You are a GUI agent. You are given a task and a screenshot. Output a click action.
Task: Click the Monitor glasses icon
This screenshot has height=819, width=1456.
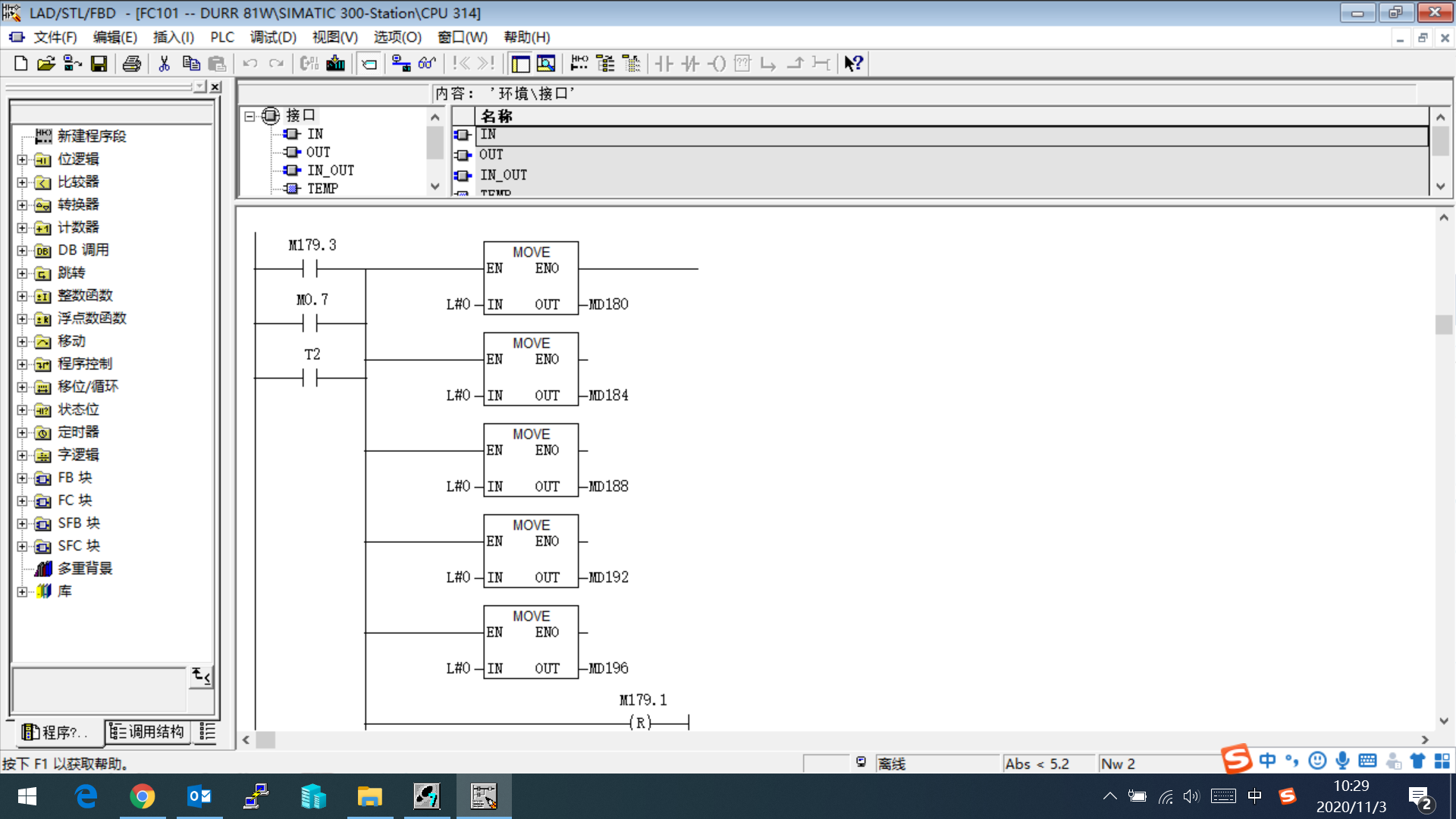[x=427, y=64]
